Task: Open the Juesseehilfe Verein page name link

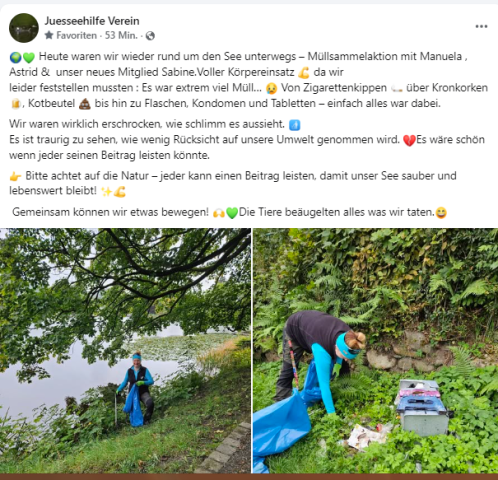Action: pyautogui.click(x=92, y=21)
